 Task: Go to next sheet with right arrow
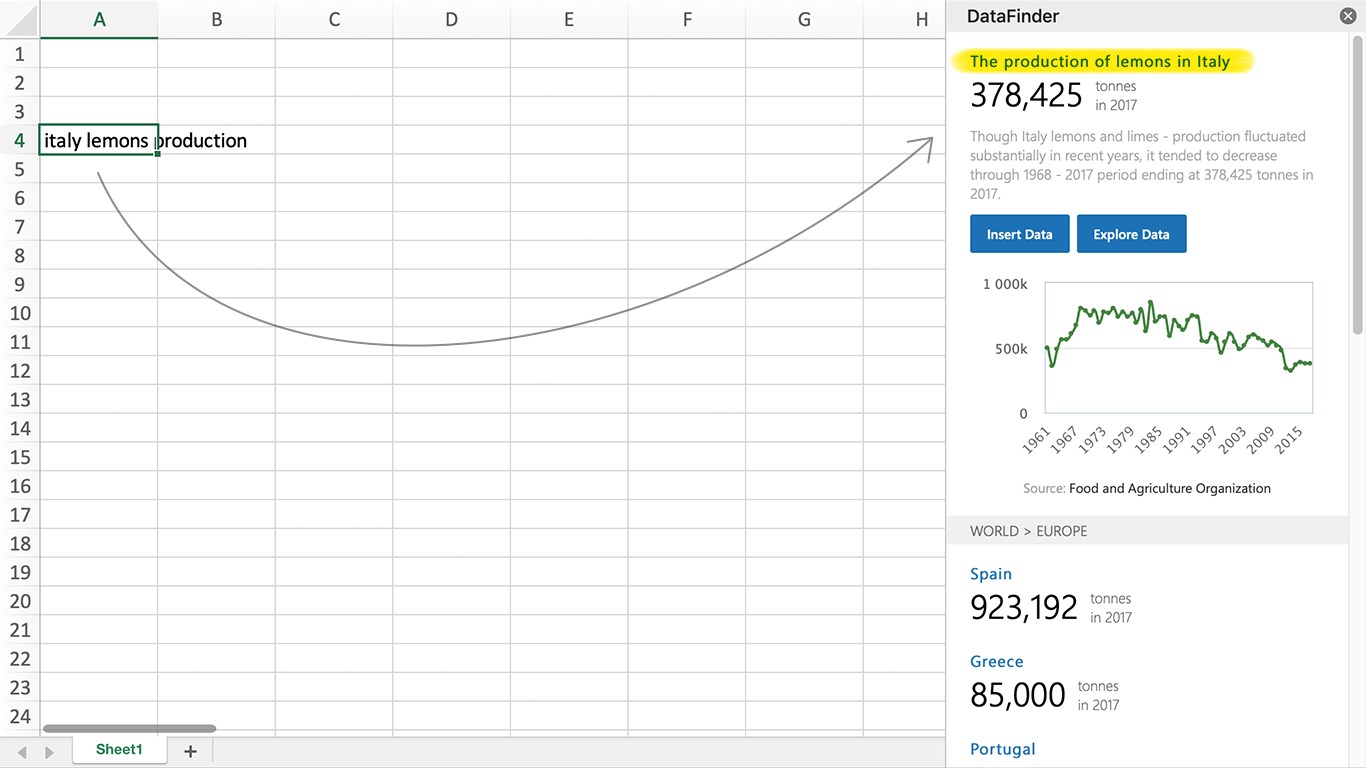49,752
